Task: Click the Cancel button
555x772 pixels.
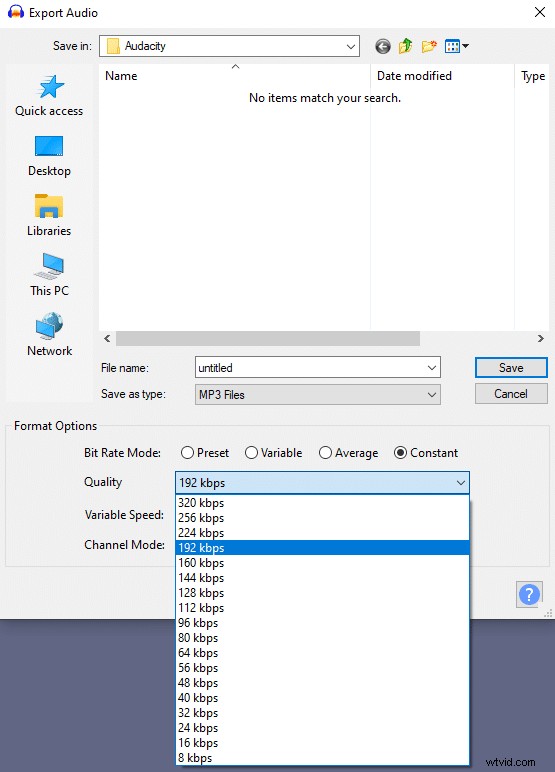Action: point(511,394)
